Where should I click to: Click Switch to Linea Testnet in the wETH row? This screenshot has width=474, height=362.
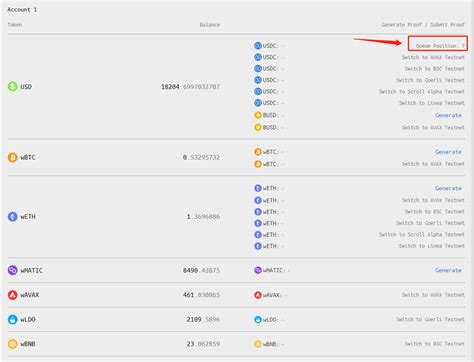(432, 246)
